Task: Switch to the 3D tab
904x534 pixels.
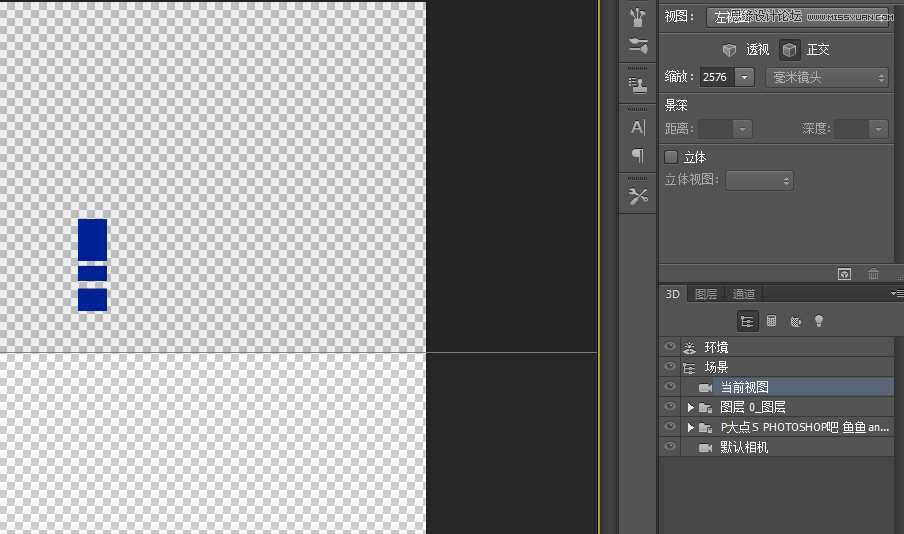Action: tap(672, 294)
